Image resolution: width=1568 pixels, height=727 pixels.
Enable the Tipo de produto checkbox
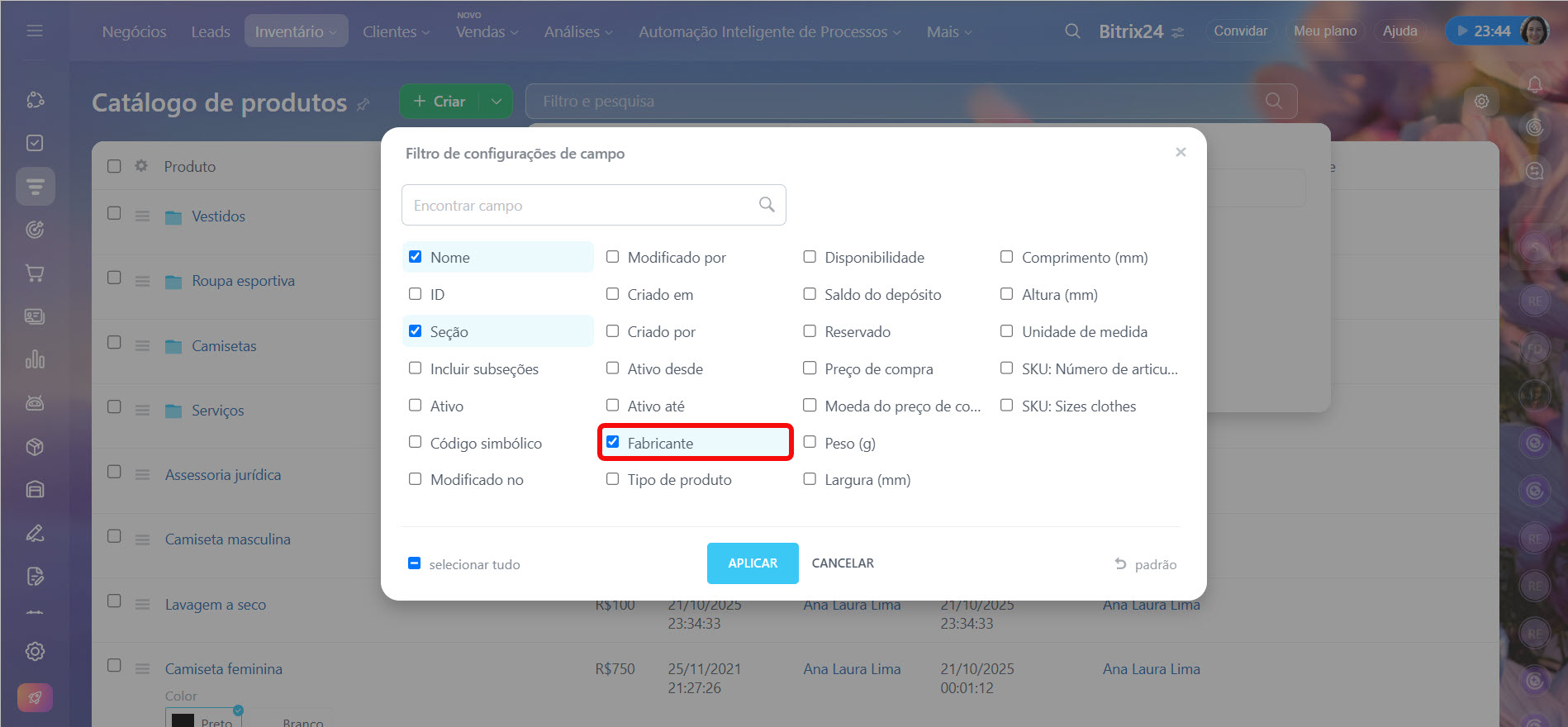[613, 479]
